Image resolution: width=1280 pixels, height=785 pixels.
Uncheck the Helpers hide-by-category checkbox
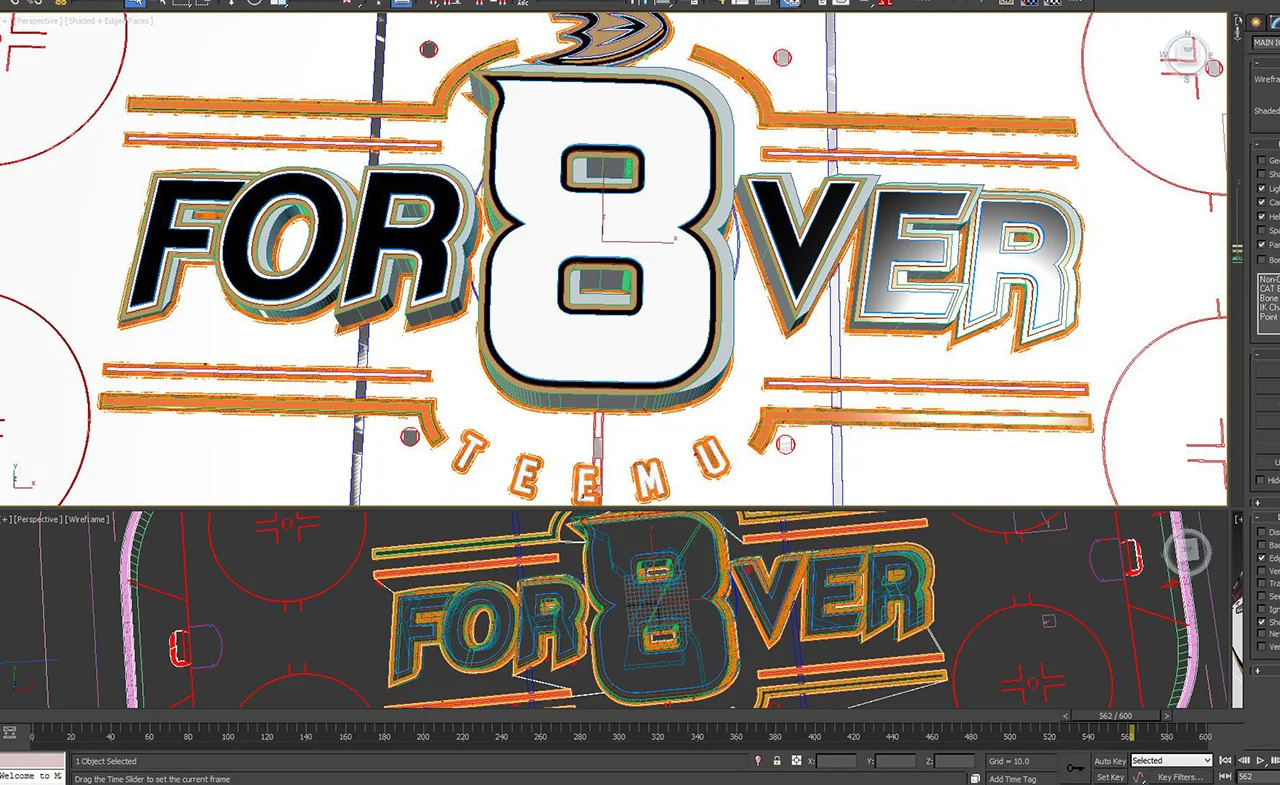[x=1260, y=216]
